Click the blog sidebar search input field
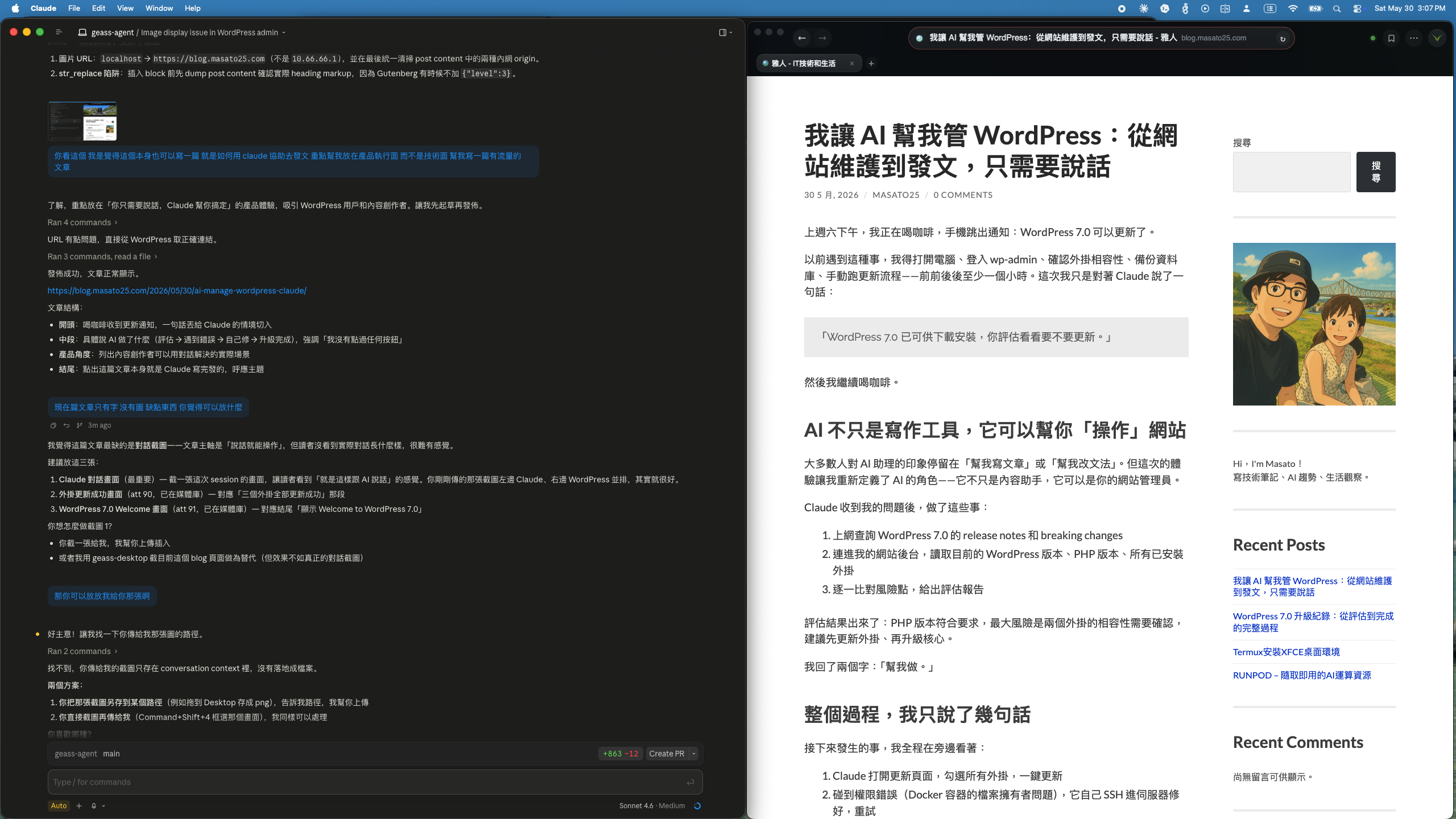The image size is (1456, 819). click(1292, 172)
